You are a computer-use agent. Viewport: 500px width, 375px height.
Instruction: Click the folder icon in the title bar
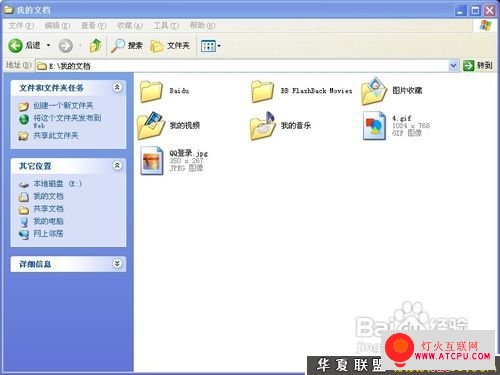(x=8, y=10)
